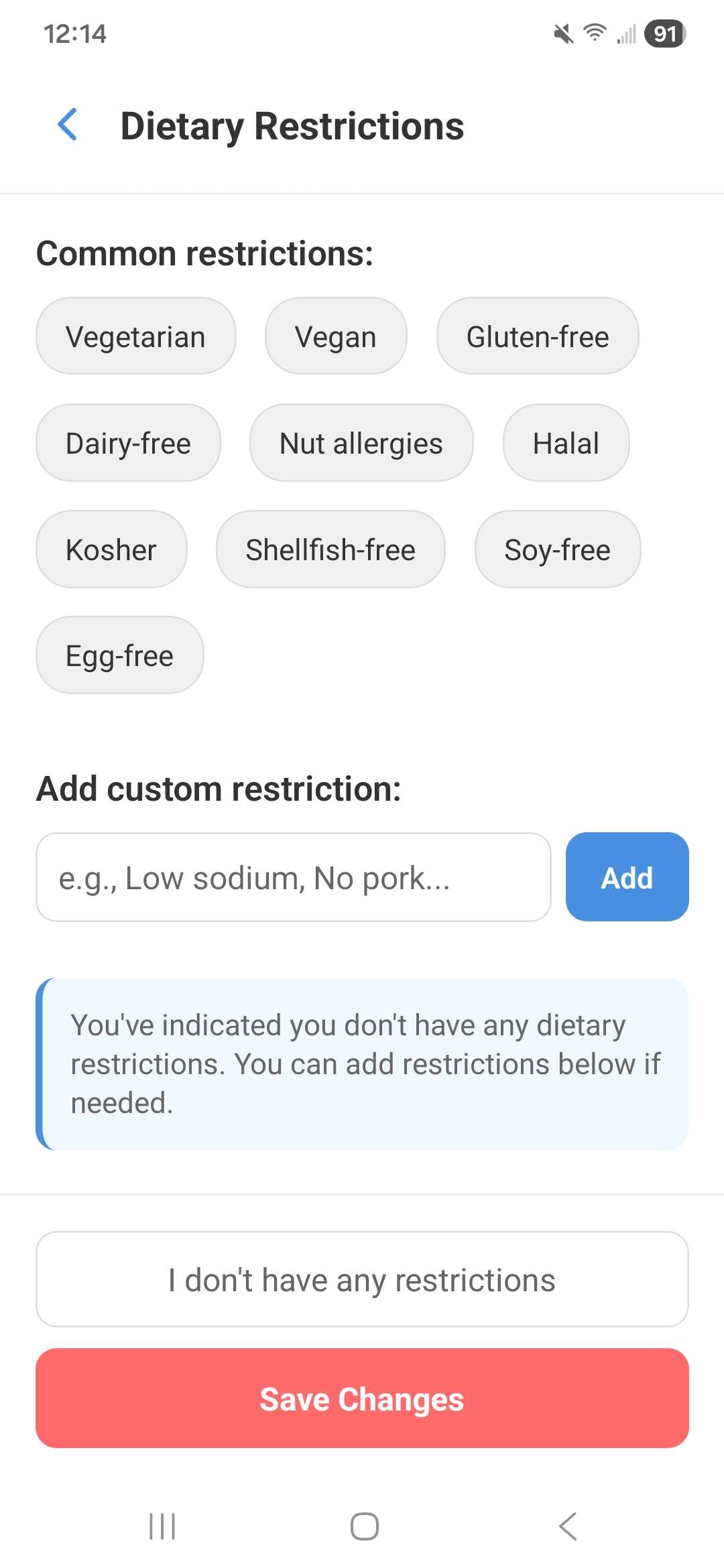Enable the Dairy-free restriction
Image resolution: width=724 pixels, height=1568 pixels.
(128, 442)
